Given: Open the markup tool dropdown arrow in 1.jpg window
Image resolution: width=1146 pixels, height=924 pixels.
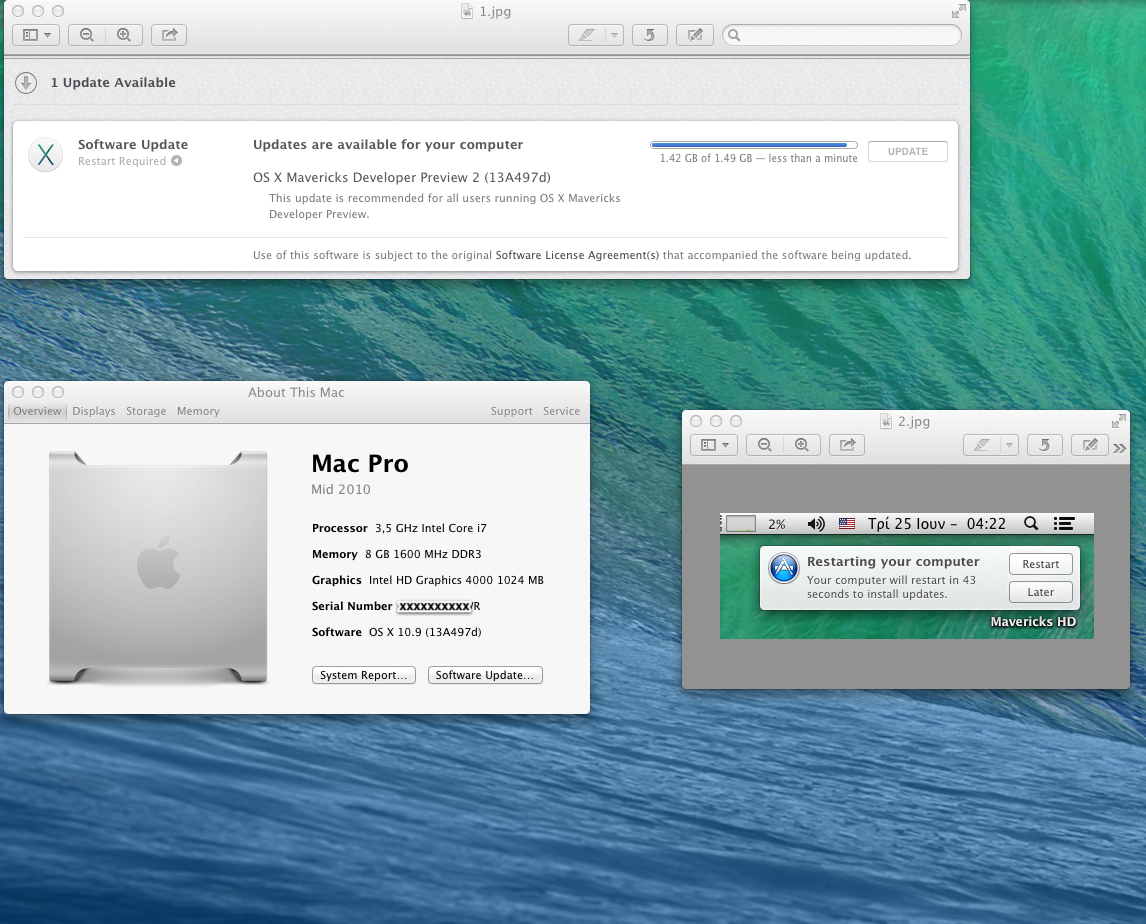Looking at the screenshot, I should pyautogui.click(x=614, y=35).
